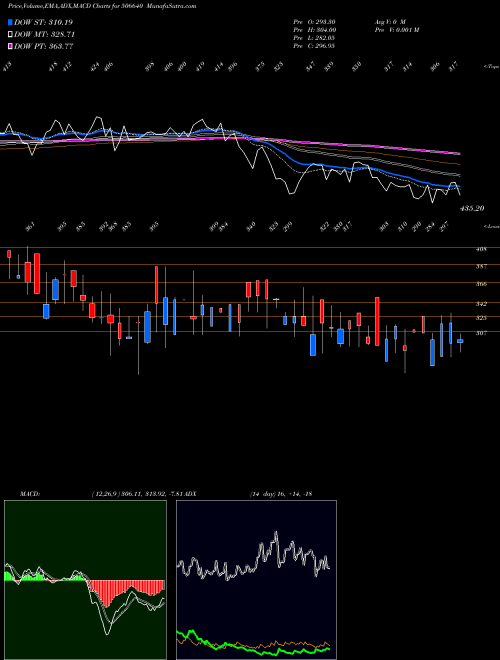Screen dimensions: 500x660
Task: Click the previous open value 'O: 293.30'
Action: tap(321, 21)
